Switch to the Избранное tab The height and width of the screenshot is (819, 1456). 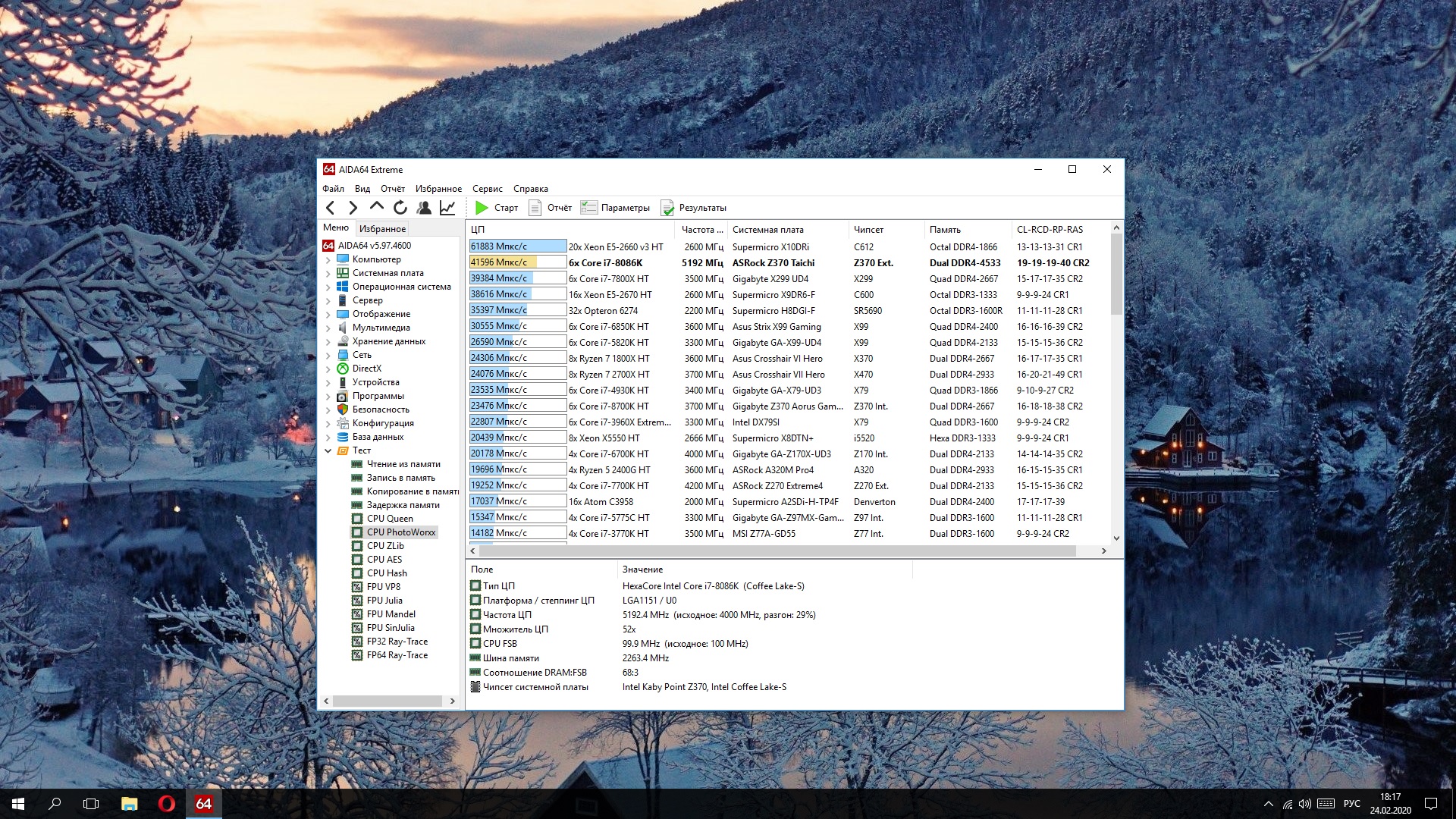click(382, 228)
